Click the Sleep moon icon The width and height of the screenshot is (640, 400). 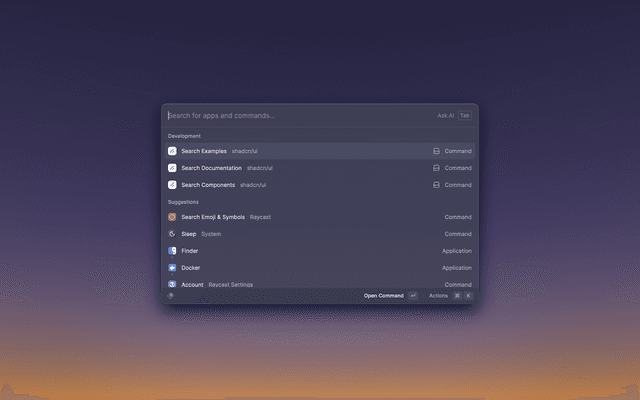[172, 234]
